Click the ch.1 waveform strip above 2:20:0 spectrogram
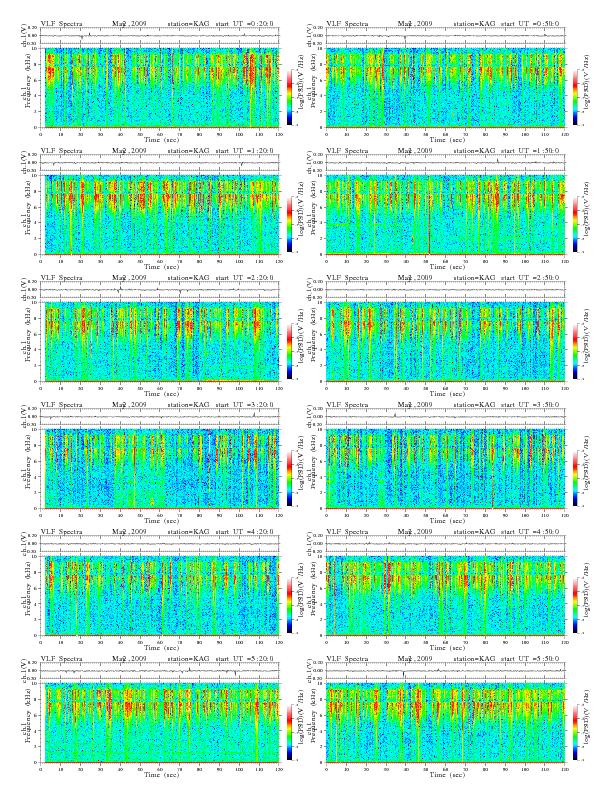Screen dimensions: 612x792 tap(160, 290)
